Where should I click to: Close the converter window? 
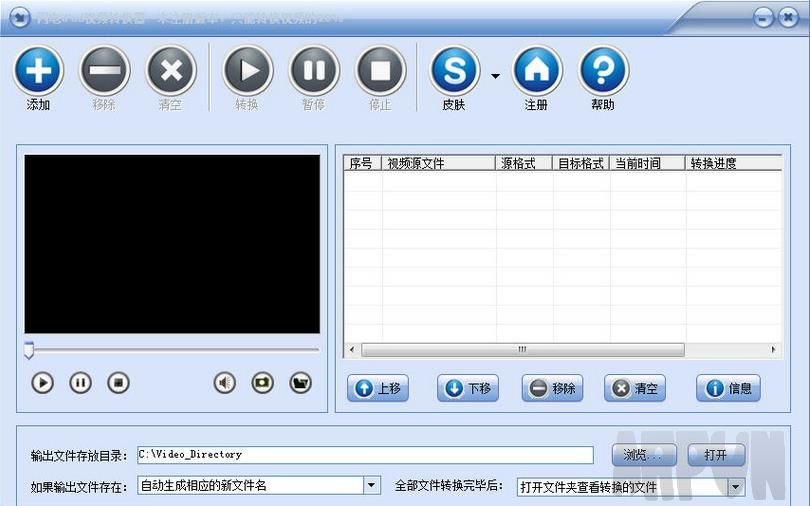point(788,18)
